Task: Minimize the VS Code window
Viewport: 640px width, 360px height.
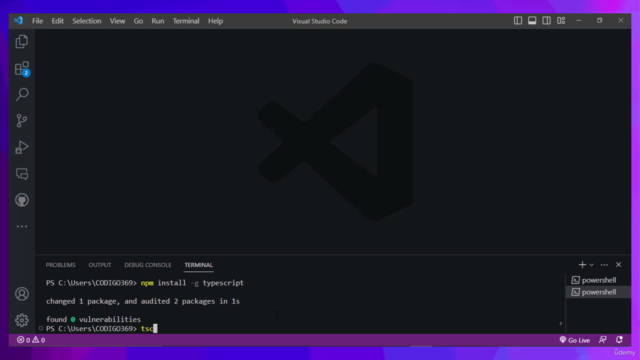Action: [578, 20]
